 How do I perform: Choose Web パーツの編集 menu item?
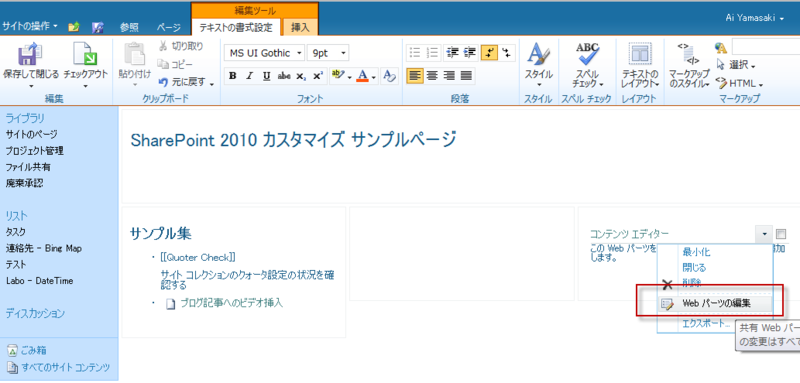click(x=716, y=304)
